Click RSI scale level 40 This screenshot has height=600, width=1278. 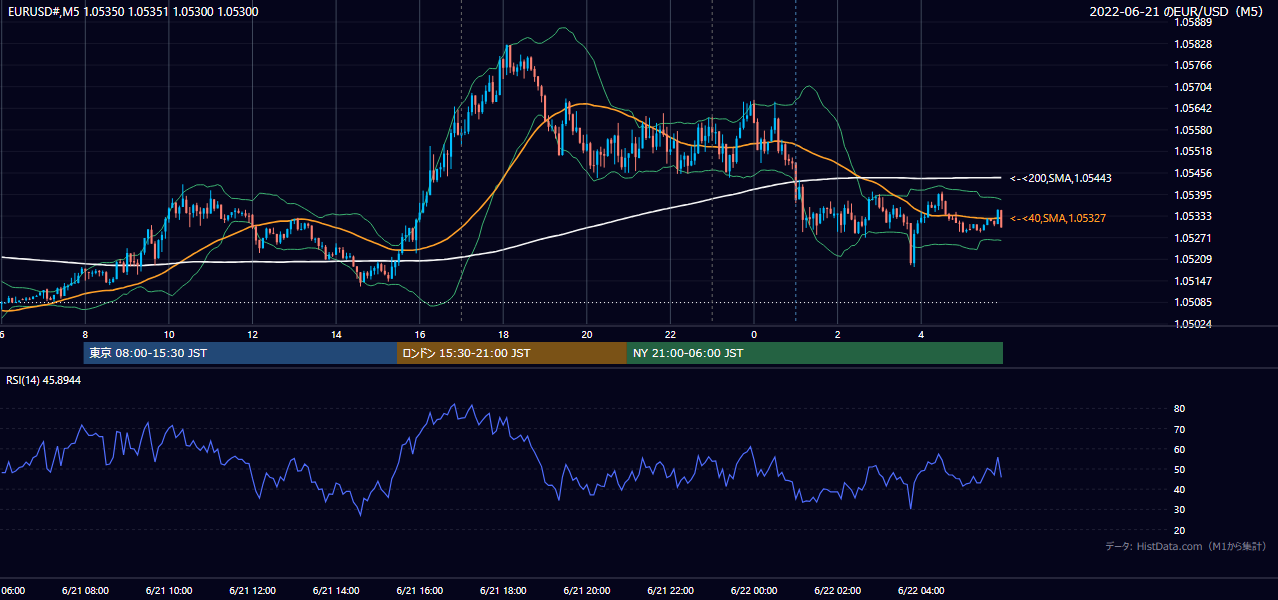click(x=1179, y=489)
